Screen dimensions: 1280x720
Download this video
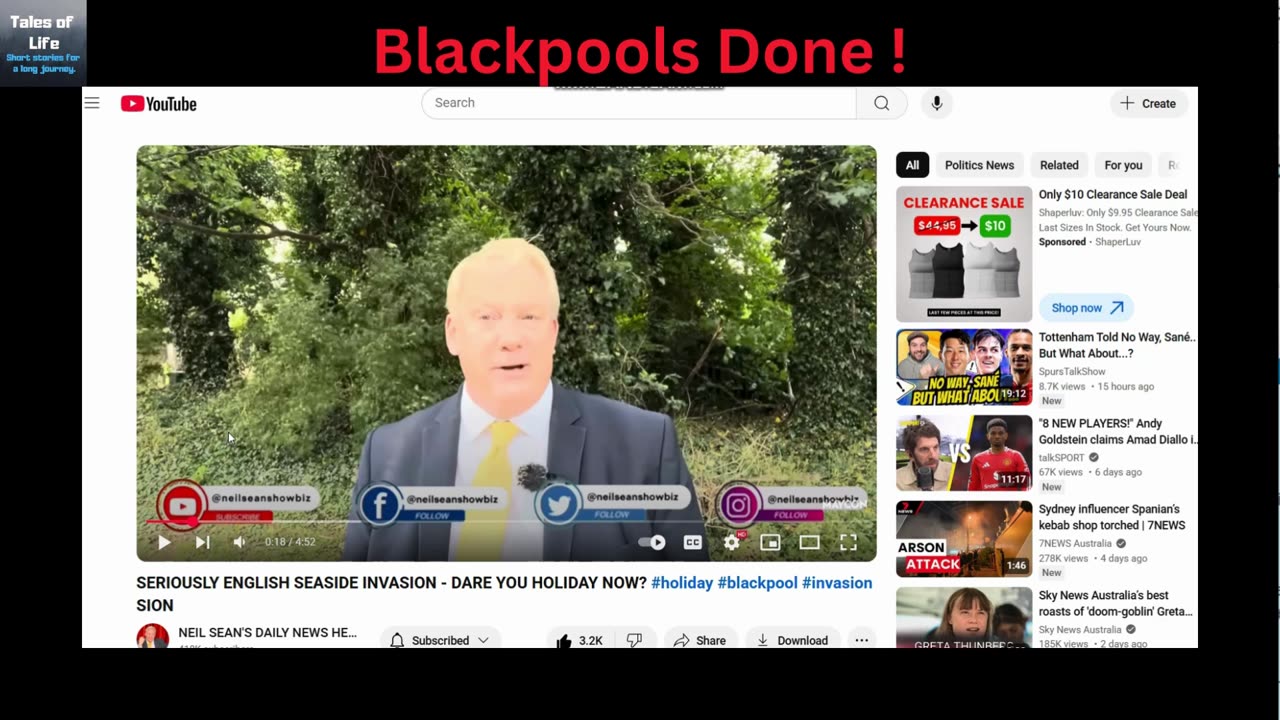[792, 640]
